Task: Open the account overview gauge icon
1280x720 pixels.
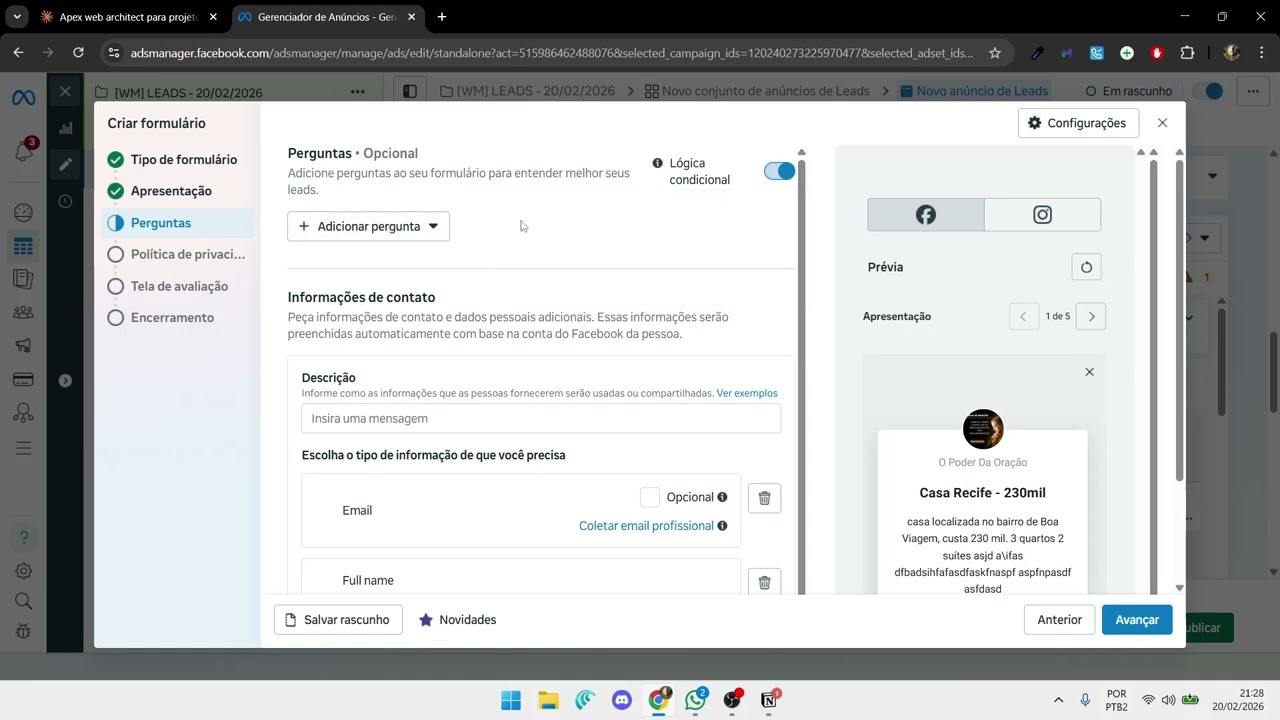Action: pos(23,213)
